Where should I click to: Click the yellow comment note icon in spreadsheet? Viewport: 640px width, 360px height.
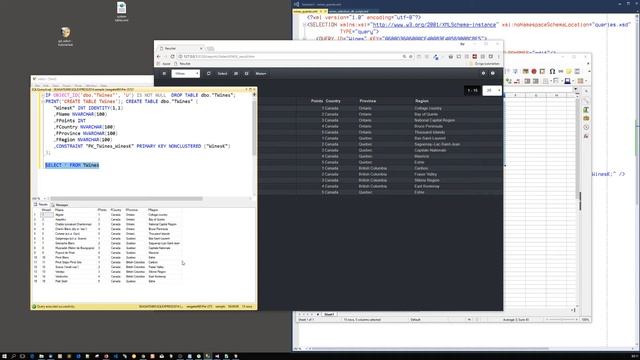[x=569, y=71]
